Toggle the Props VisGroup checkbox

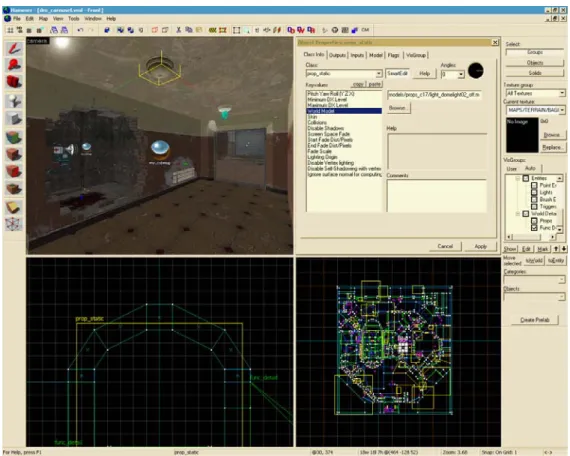pos(534,221)
